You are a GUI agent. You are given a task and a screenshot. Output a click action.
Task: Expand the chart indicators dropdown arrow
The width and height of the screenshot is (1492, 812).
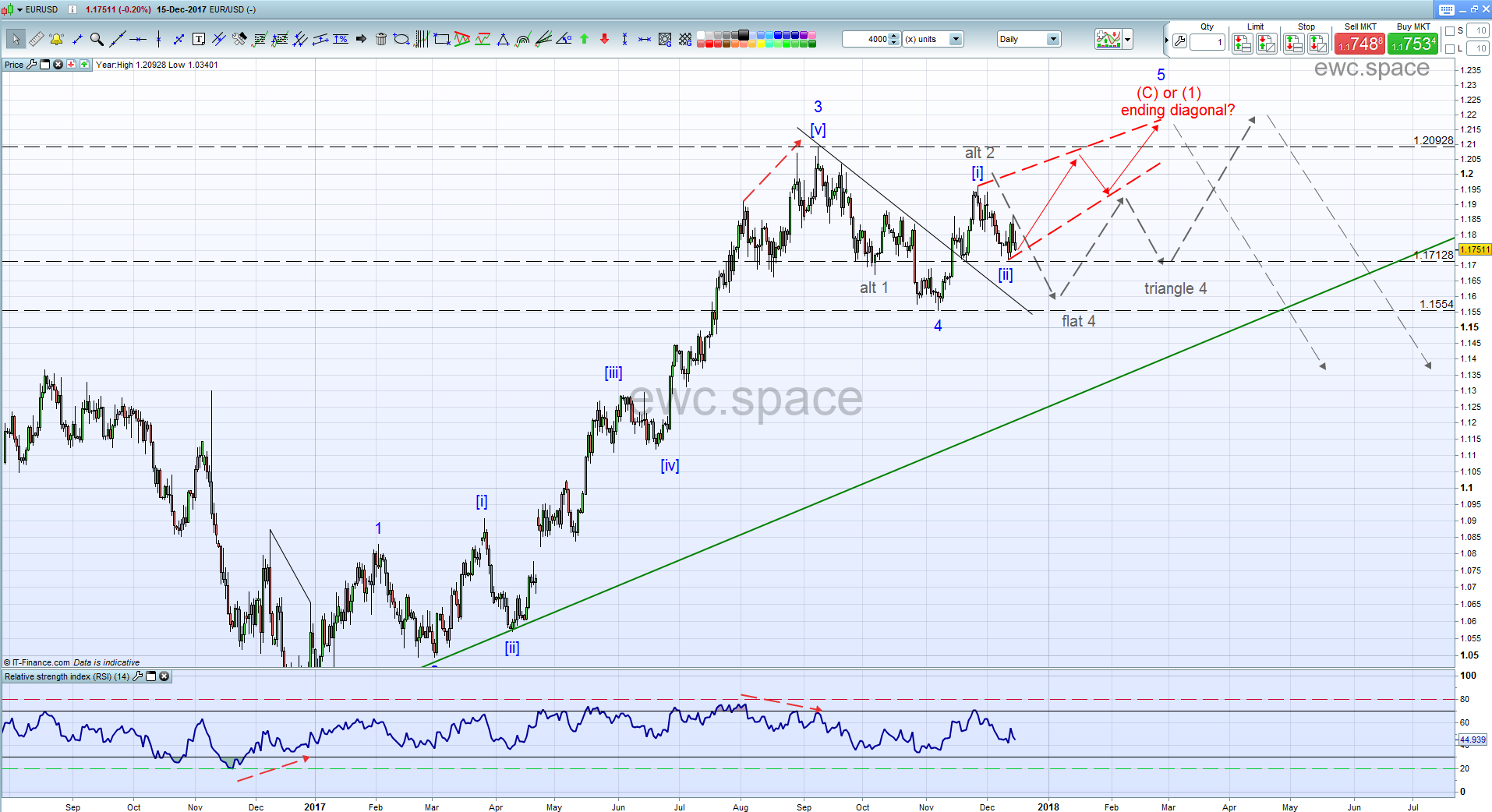1127,39
